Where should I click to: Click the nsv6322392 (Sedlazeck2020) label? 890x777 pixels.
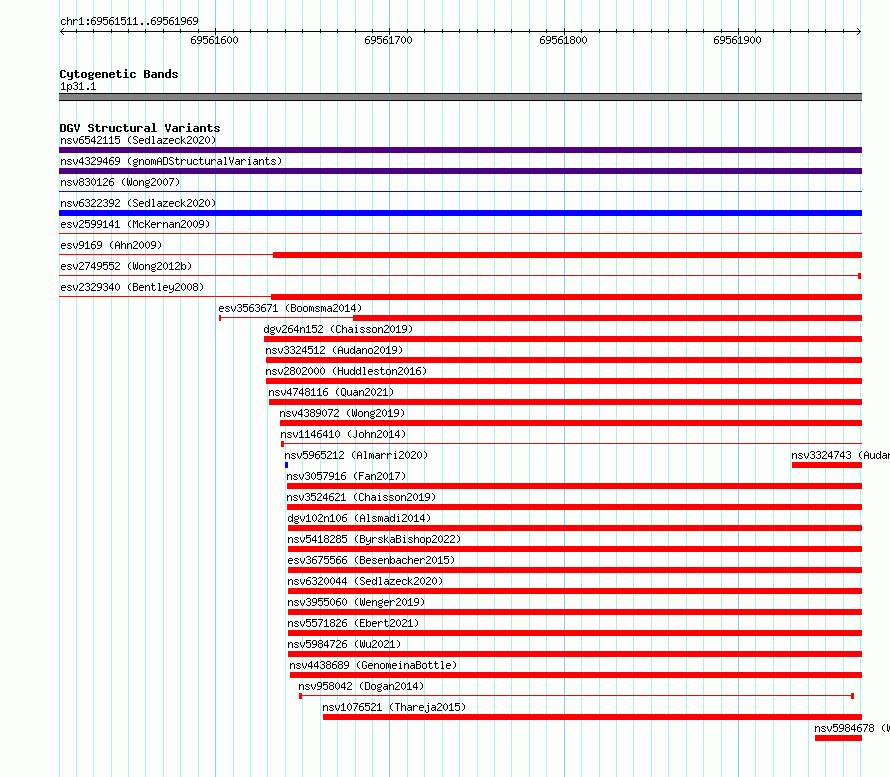(138, 203)
